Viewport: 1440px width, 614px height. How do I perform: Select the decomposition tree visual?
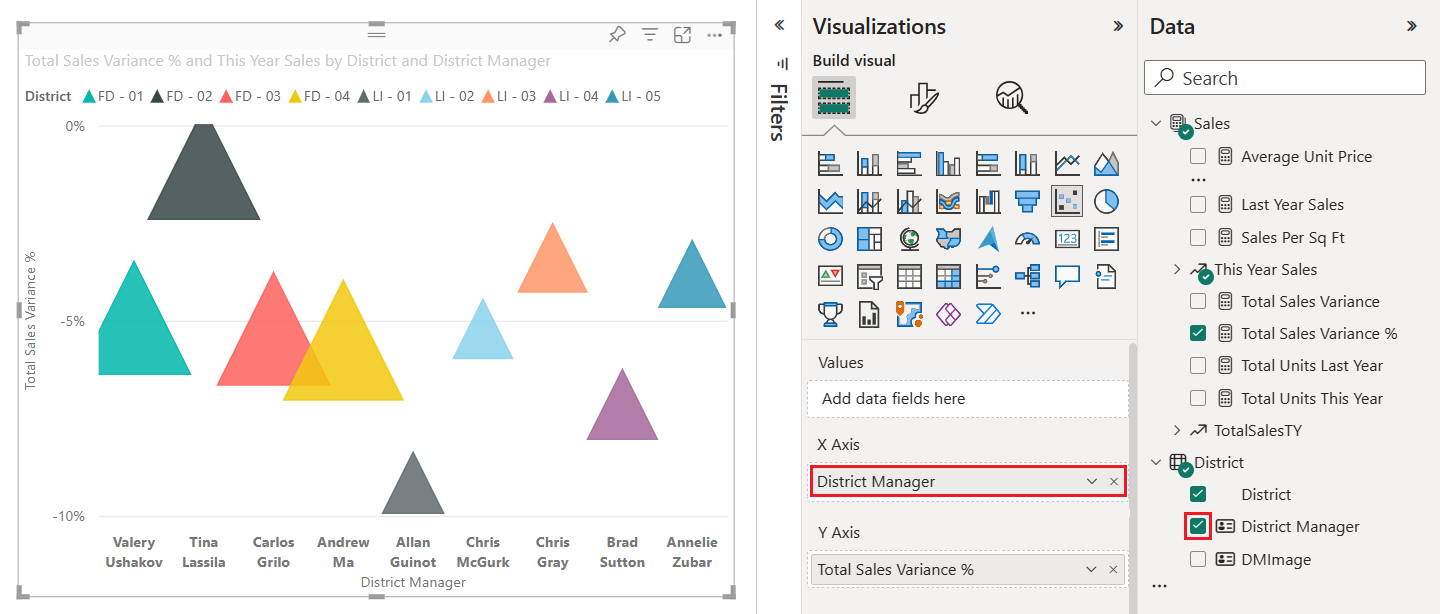point(1027,276)
